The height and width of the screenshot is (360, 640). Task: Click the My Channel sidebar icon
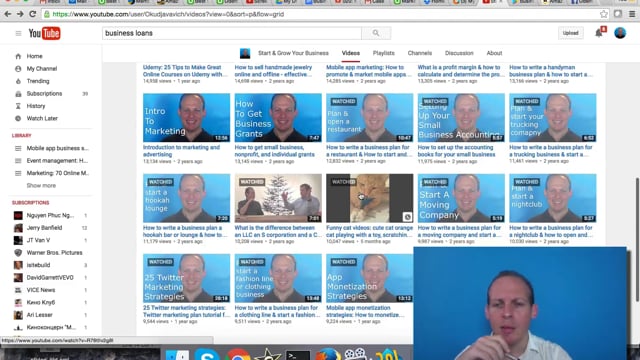(x=18, y=69)
